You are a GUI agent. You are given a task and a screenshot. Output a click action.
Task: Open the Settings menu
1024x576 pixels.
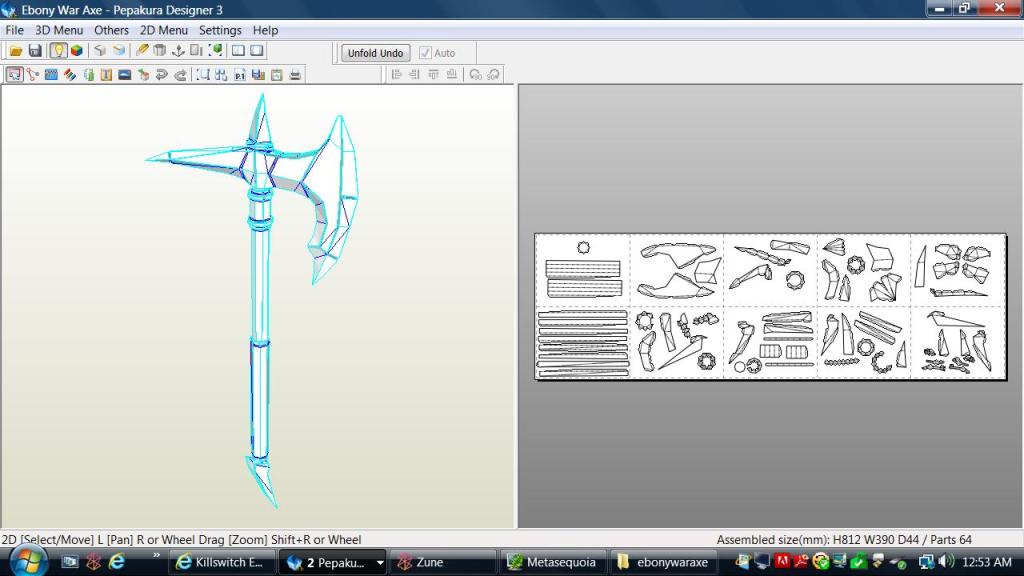pos(220,30)
